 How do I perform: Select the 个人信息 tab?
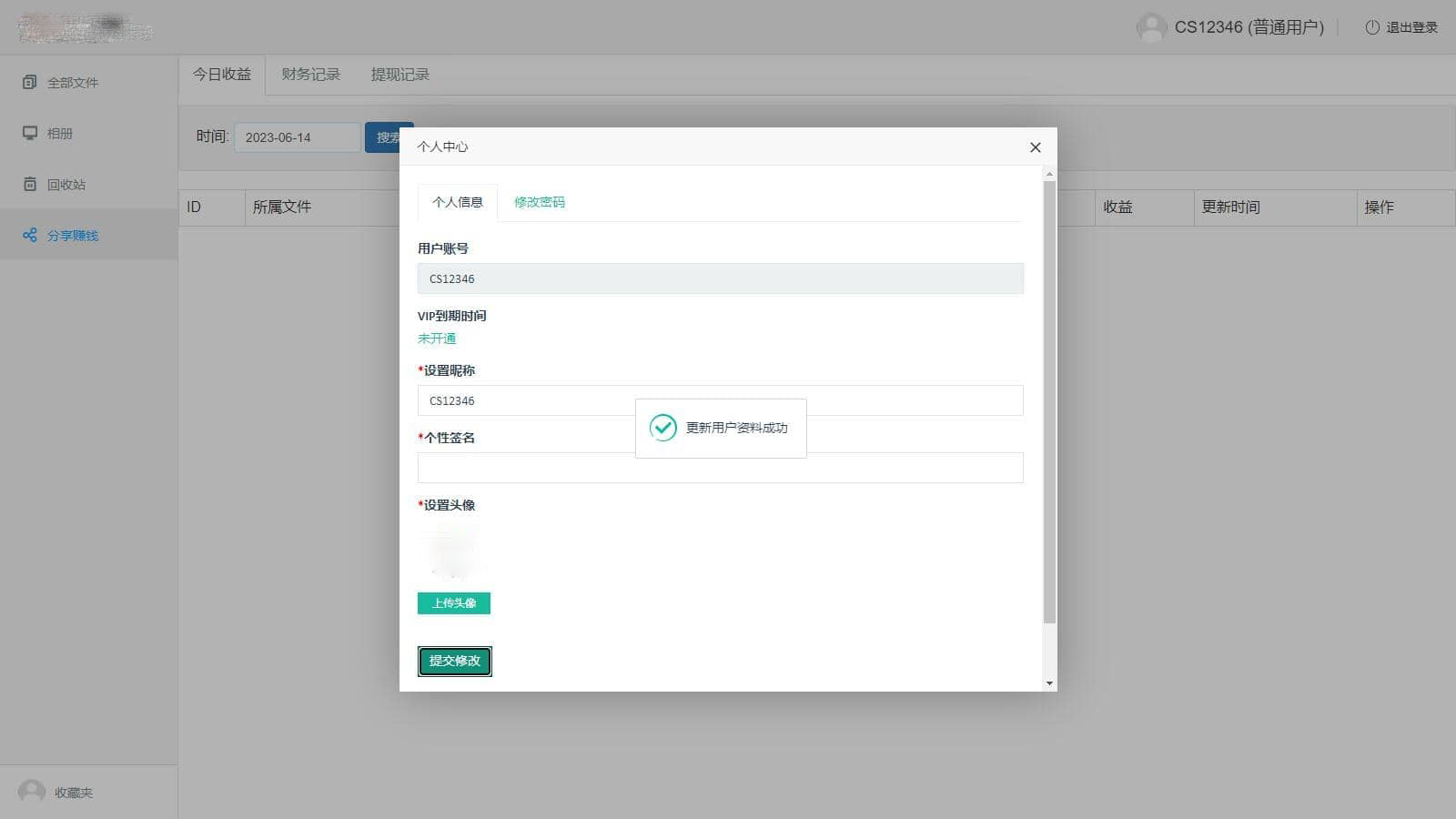[x=458, y=202]
